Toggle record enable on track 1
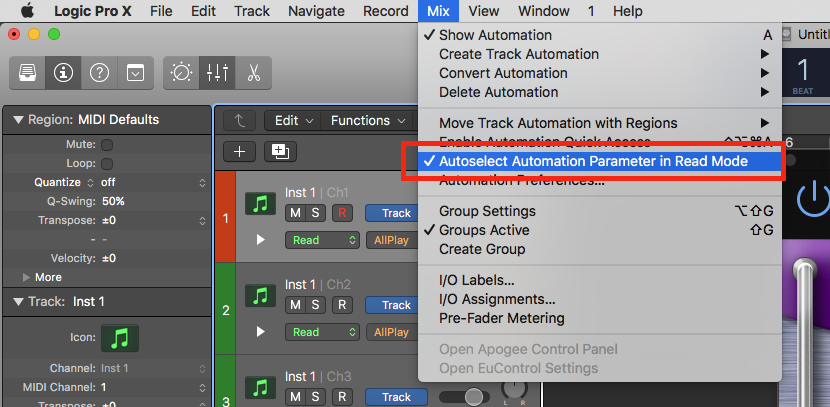The height and width of the screenshot is (407, 830). pos(342,213)
